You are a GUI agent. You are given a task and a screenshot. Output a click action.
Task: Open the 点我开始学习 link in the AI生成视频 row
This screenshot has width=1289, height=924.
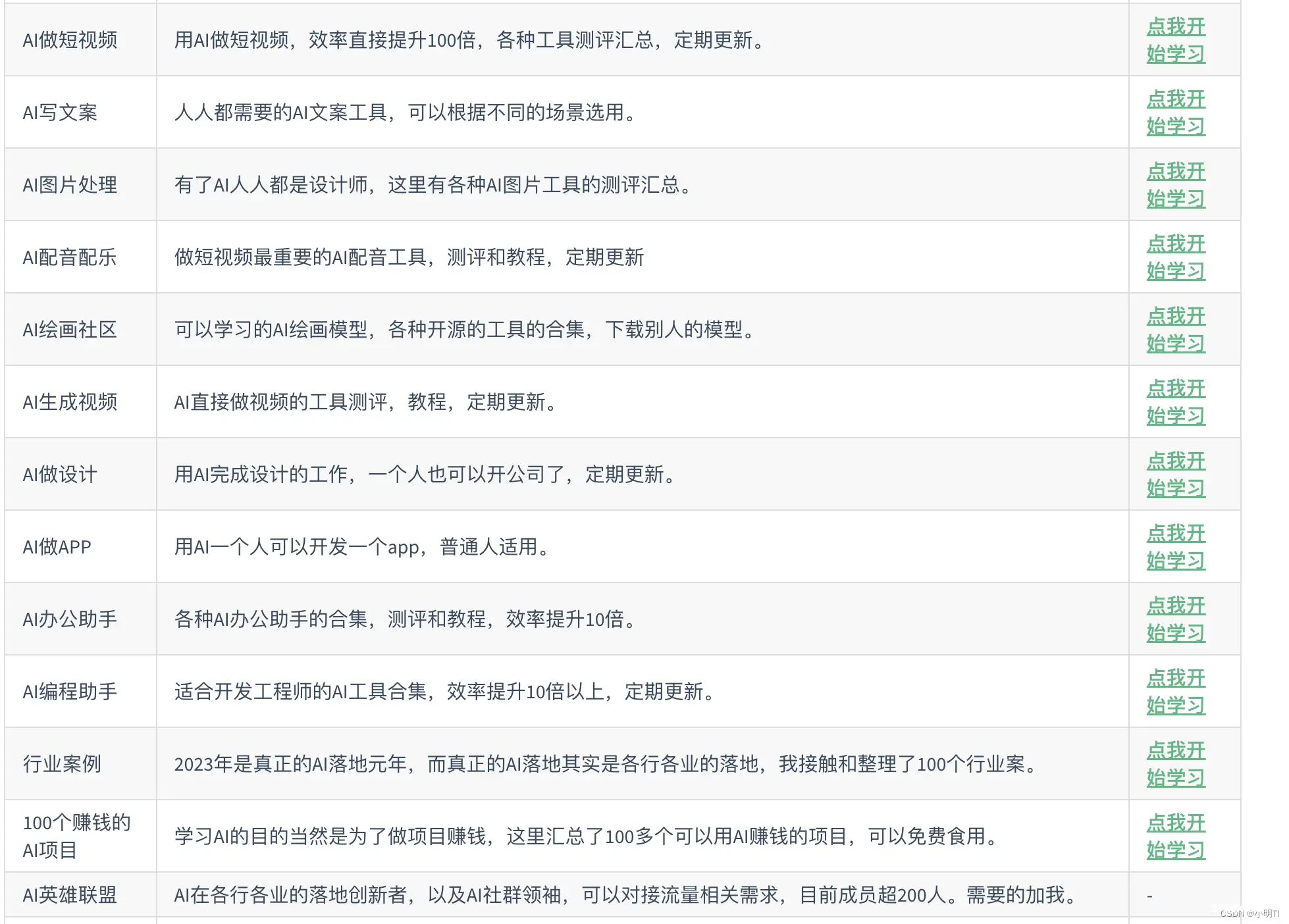1176,402
